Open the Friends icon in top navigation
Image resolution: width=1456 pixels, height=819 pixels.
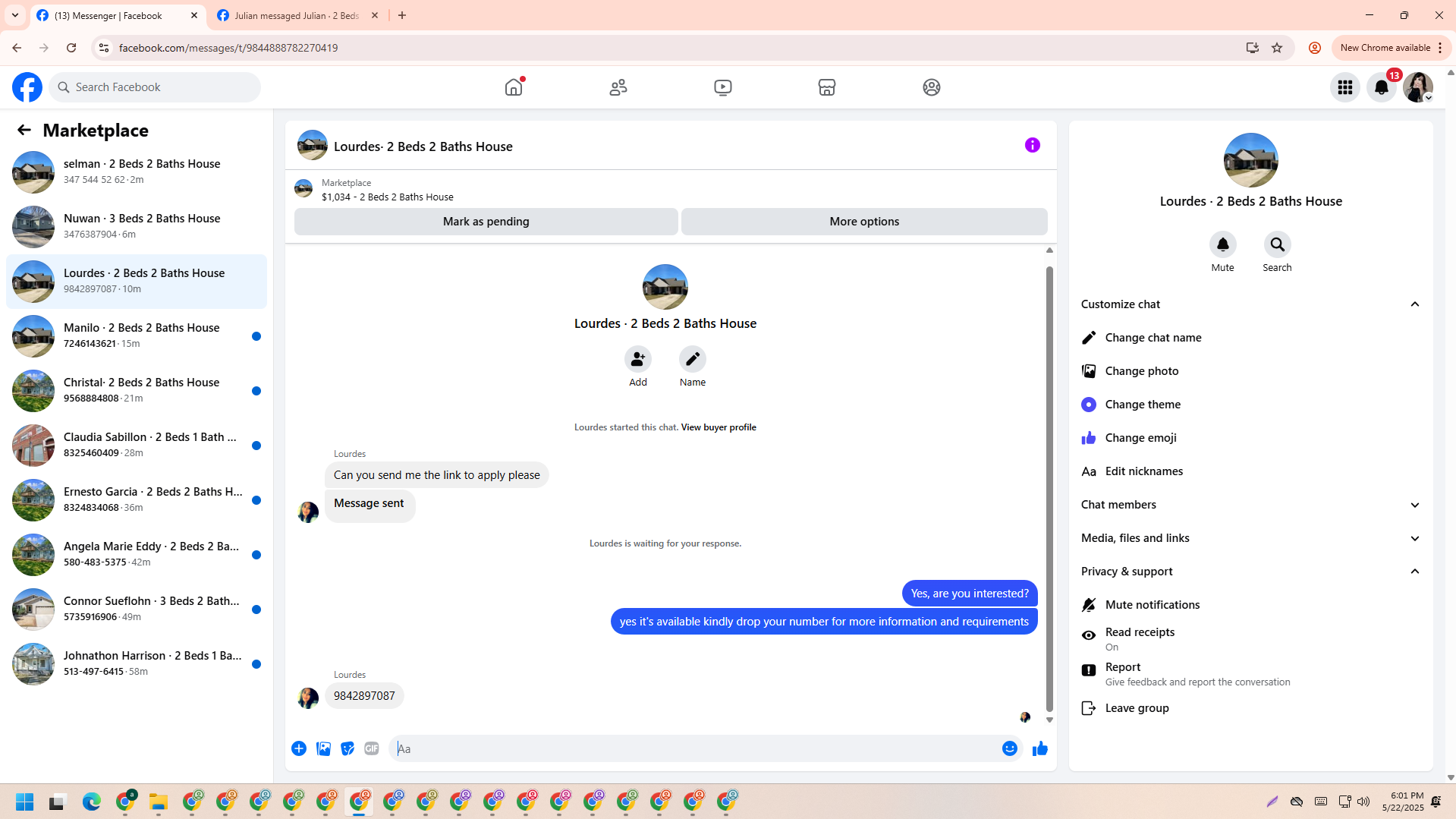coord(618,87)
